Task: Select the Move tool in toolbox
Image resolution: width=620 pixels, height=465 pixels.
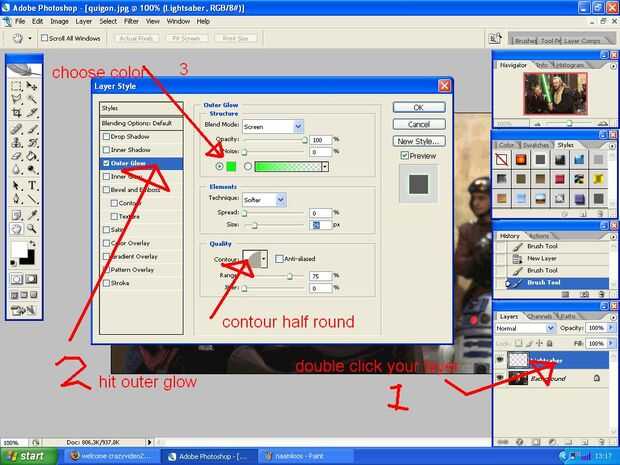Action: click(x=32, y=86)
